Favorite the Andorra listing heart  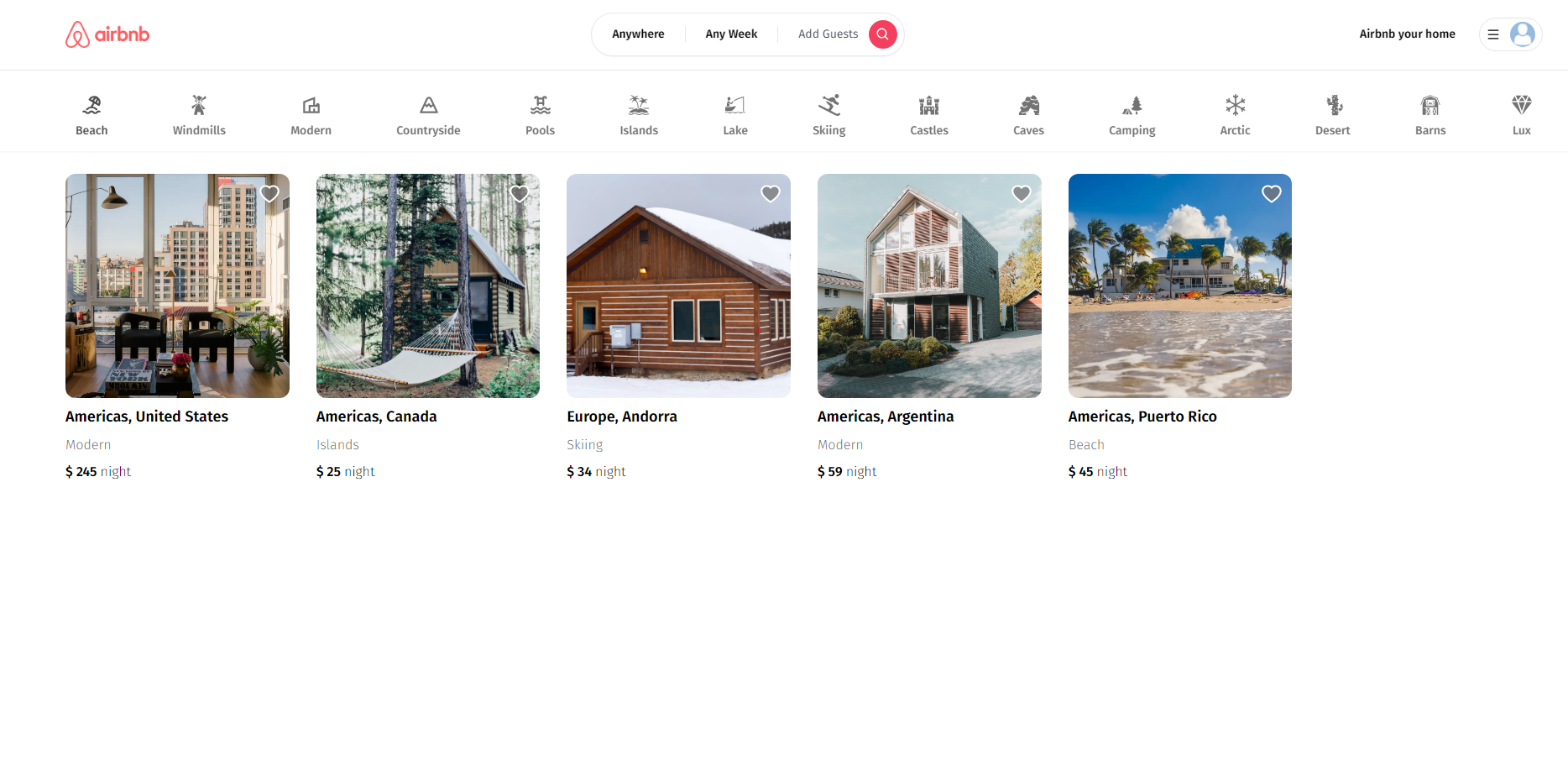pyautogui.click(x=771, y=194)
